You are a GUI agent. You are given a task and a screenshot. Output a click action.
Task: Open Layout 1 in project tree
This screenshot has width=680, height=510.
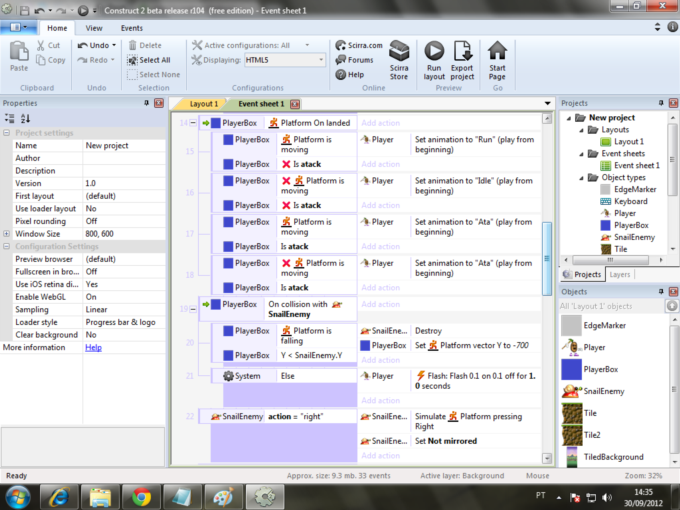click(x=622, y=141)
